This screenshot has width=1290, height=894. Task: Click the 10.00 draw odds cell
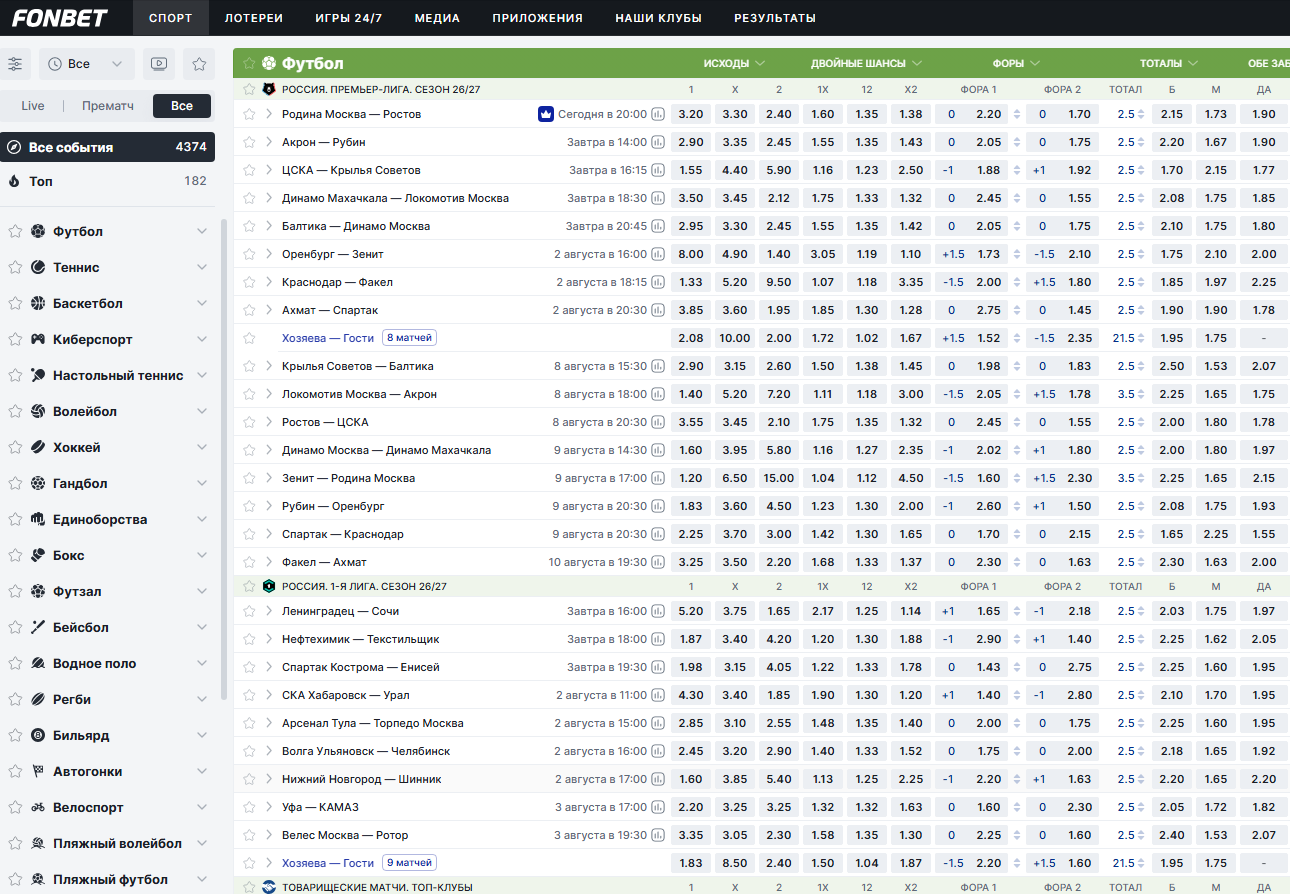(x=735, y=338)
